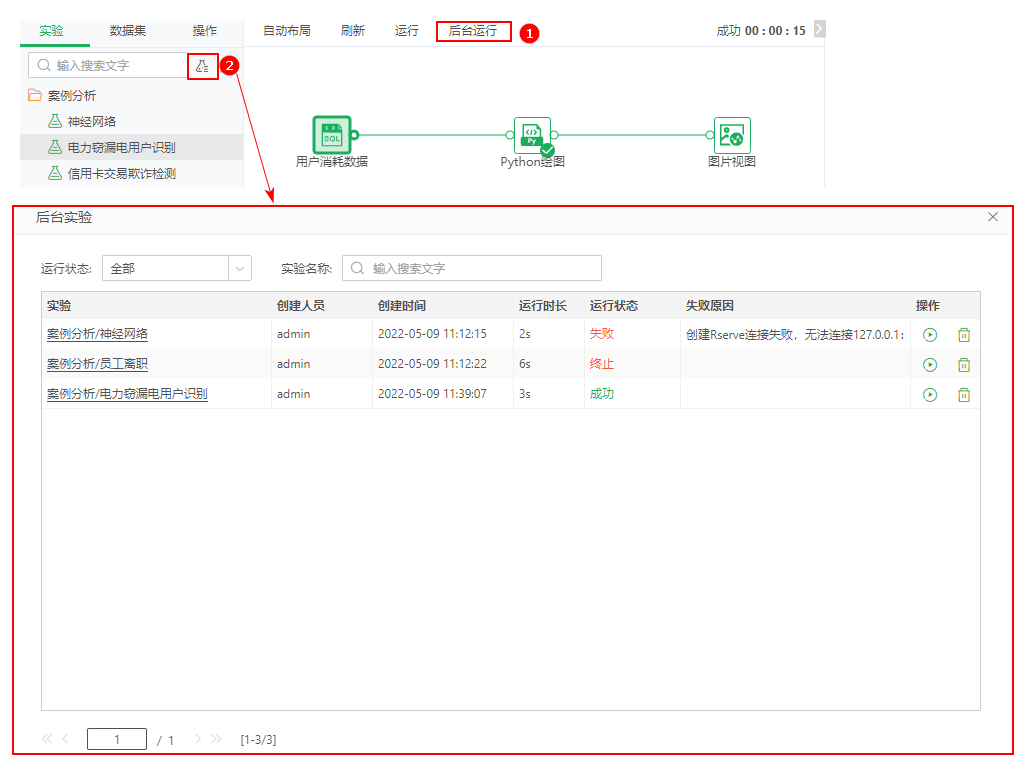This screenshot has width=1023, height=763.
Task: Expand the right-side panel arrow
Action: click(819, 30)
